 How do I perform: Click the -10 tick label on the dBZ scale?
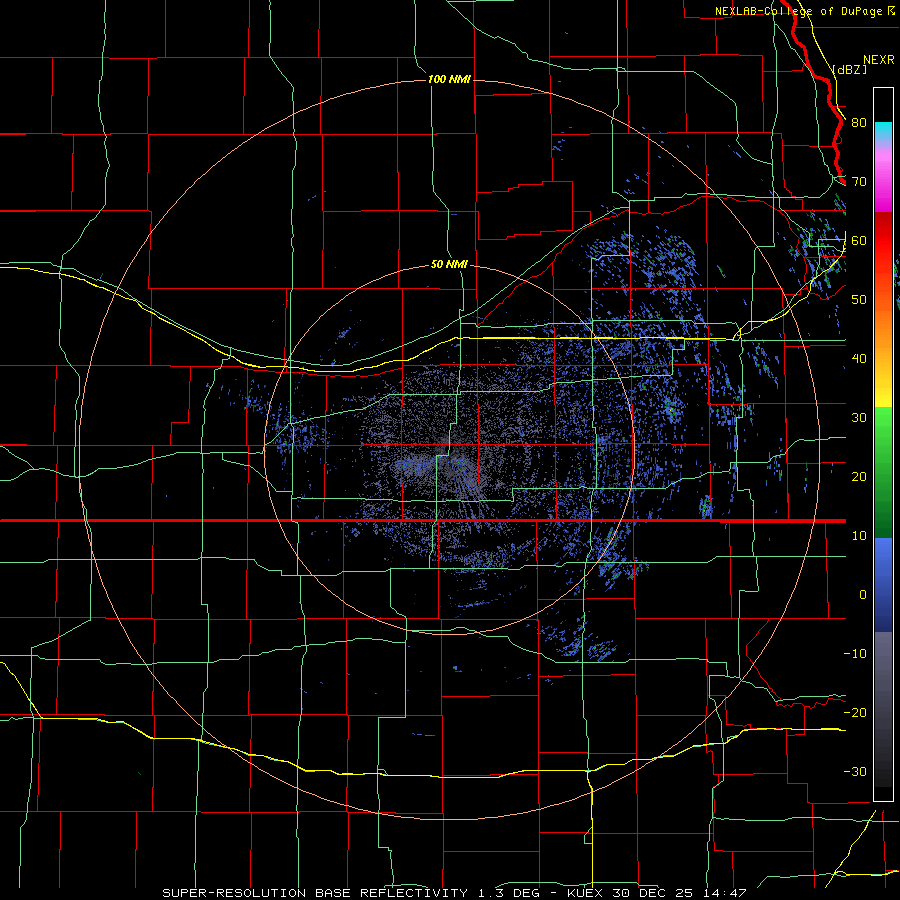[855, 654]
